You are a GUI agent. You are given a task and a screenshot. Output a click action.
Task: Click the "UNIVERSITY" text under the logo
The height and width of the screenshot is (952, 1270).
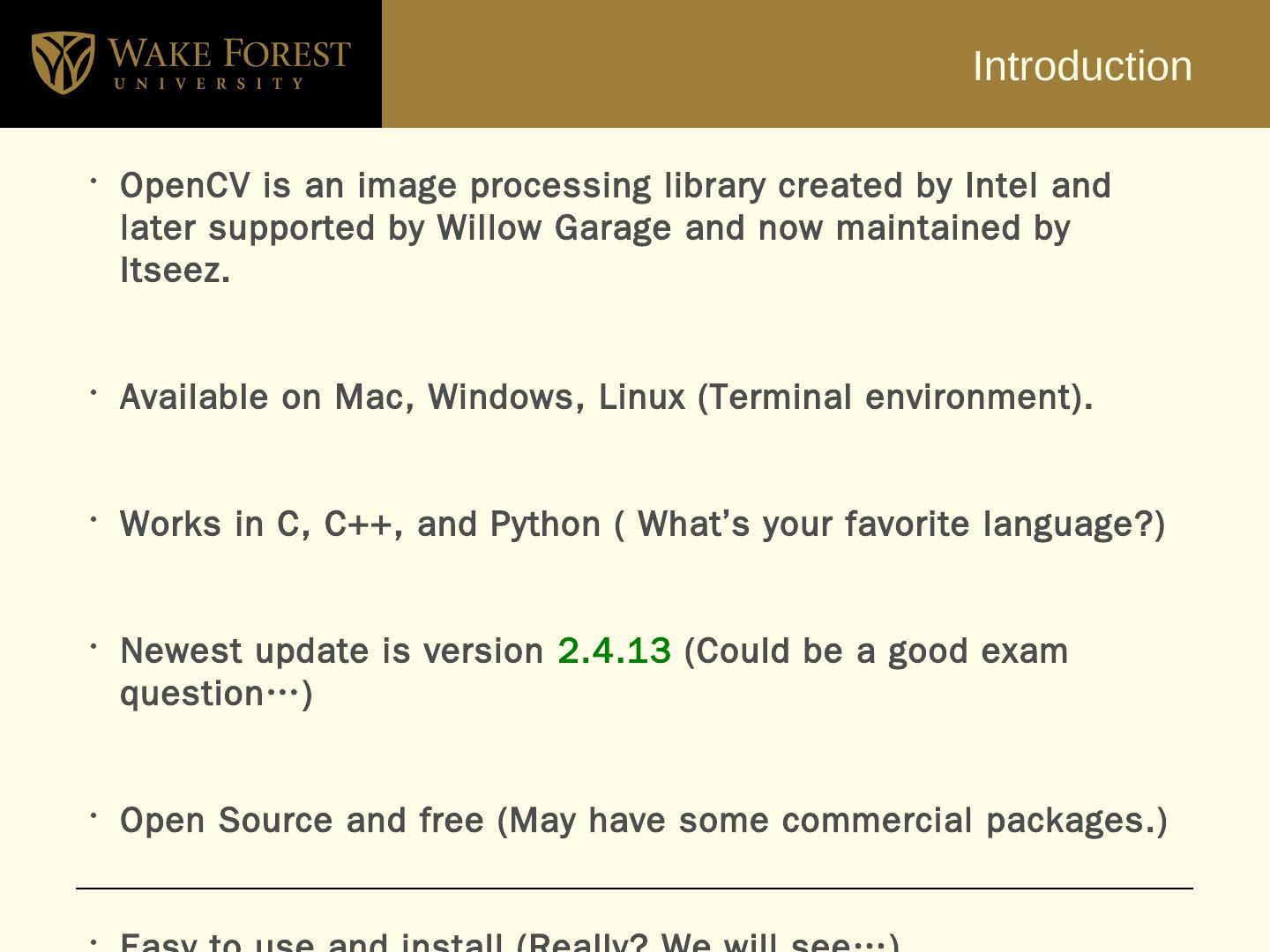[209, 84]
